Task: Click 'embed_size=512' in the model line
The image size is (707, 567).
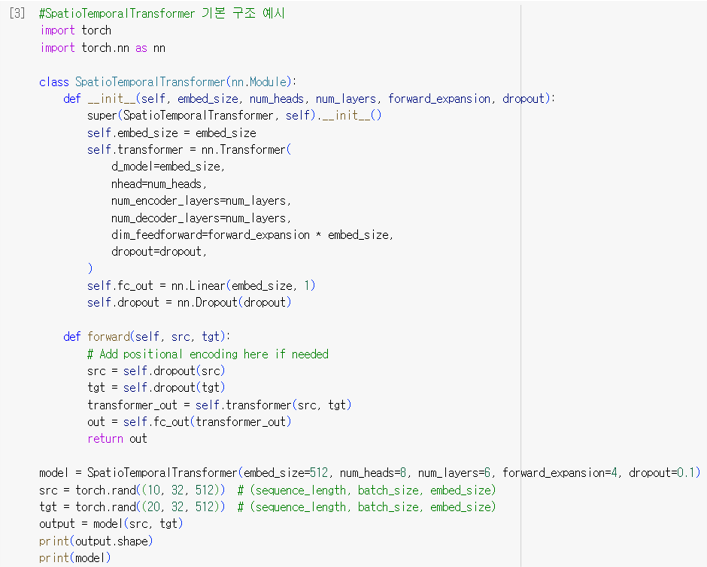Action: [x=286, y=472]
